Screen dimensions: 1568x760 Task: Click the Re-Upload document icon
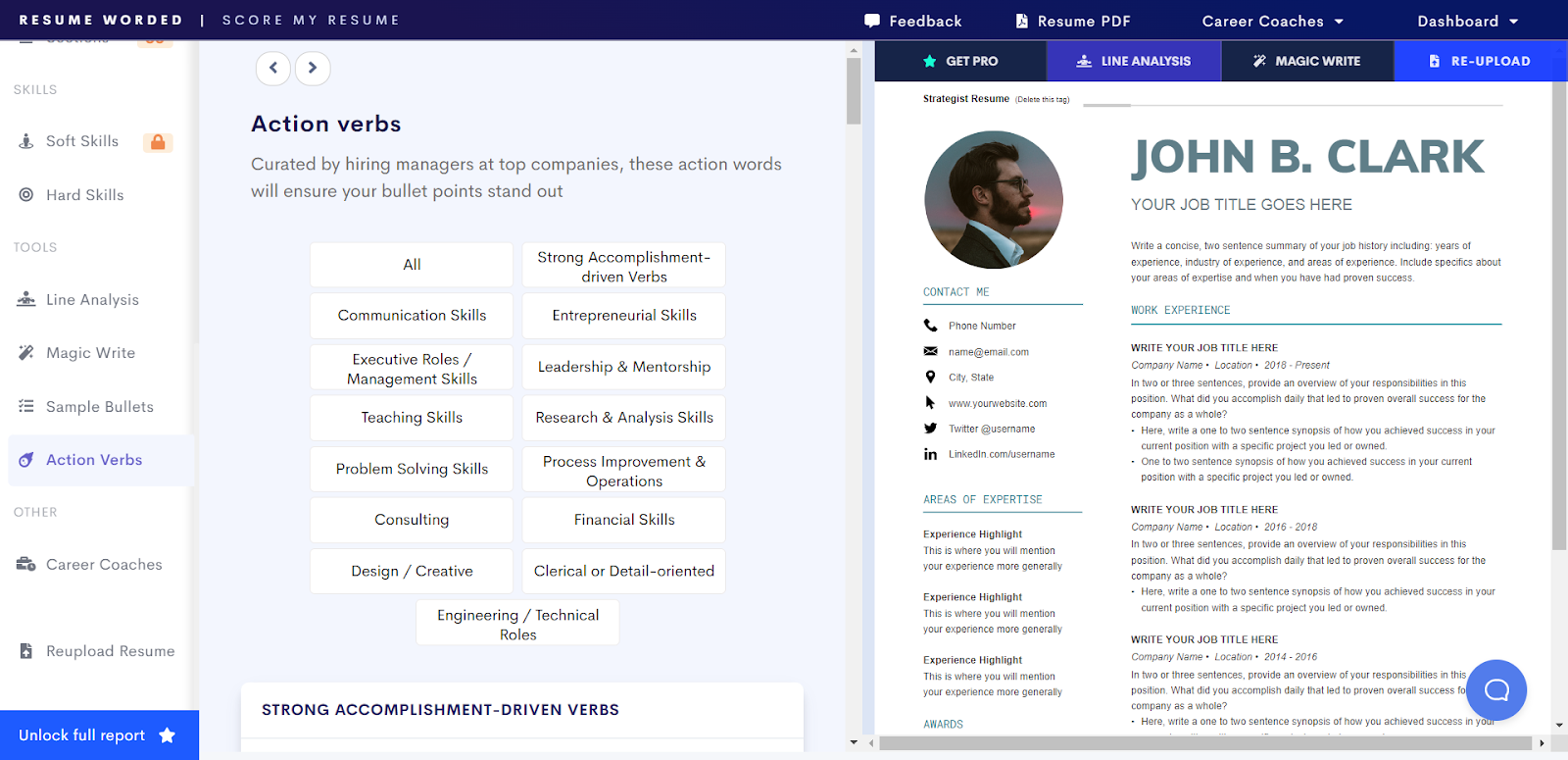pos(1435,61)
